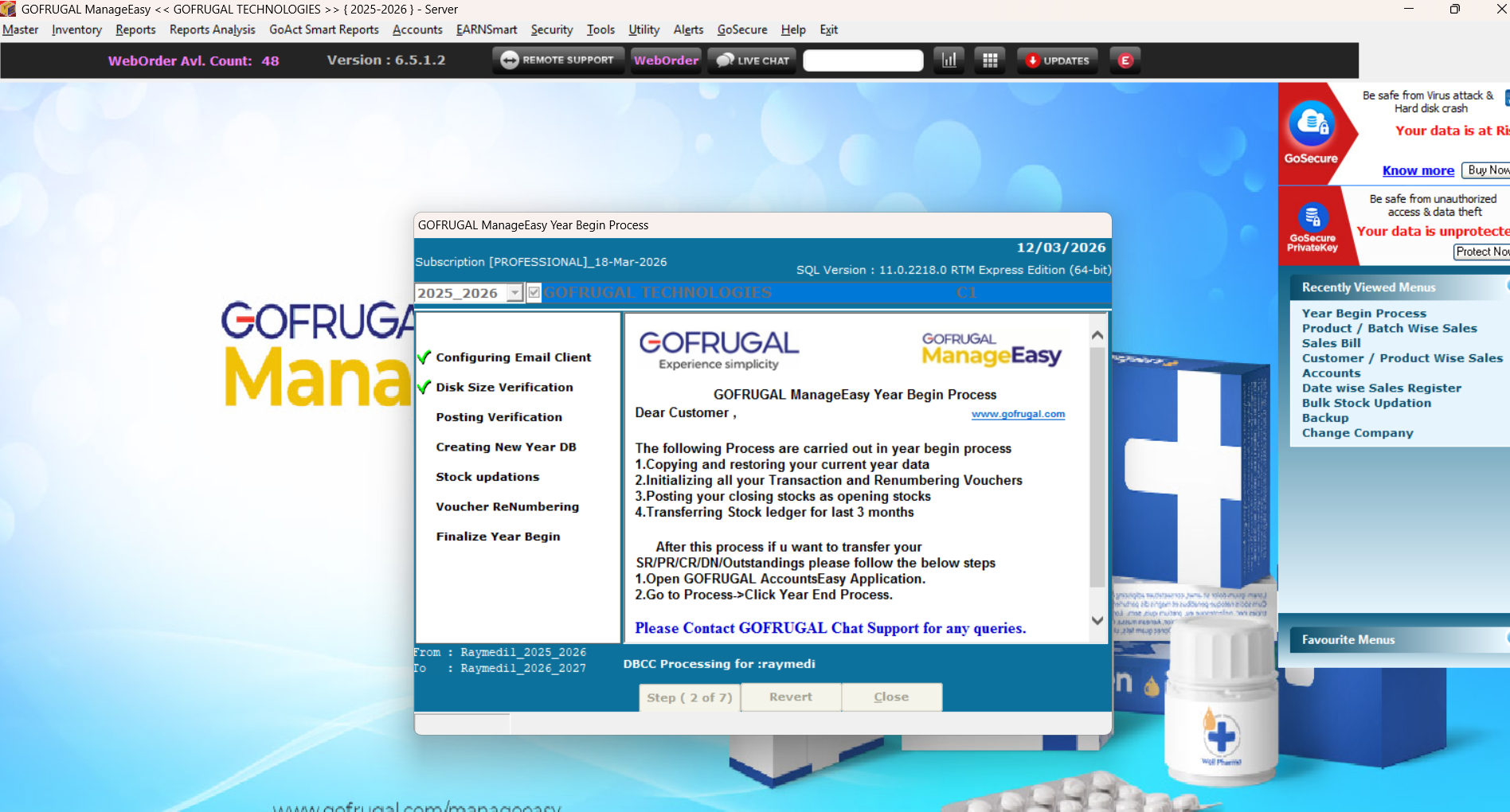Open the www.gofrugal.com link
The image size is (1510, 812).
click(x=1018, y=414)
